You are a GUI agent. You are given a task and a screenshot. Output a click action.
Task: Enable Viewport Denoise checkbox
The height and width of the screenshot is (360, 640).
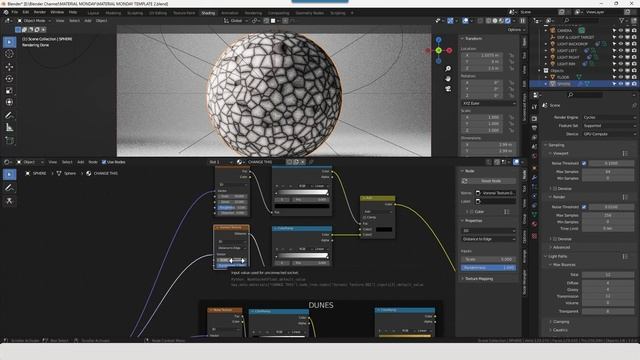tap(554, 189)
